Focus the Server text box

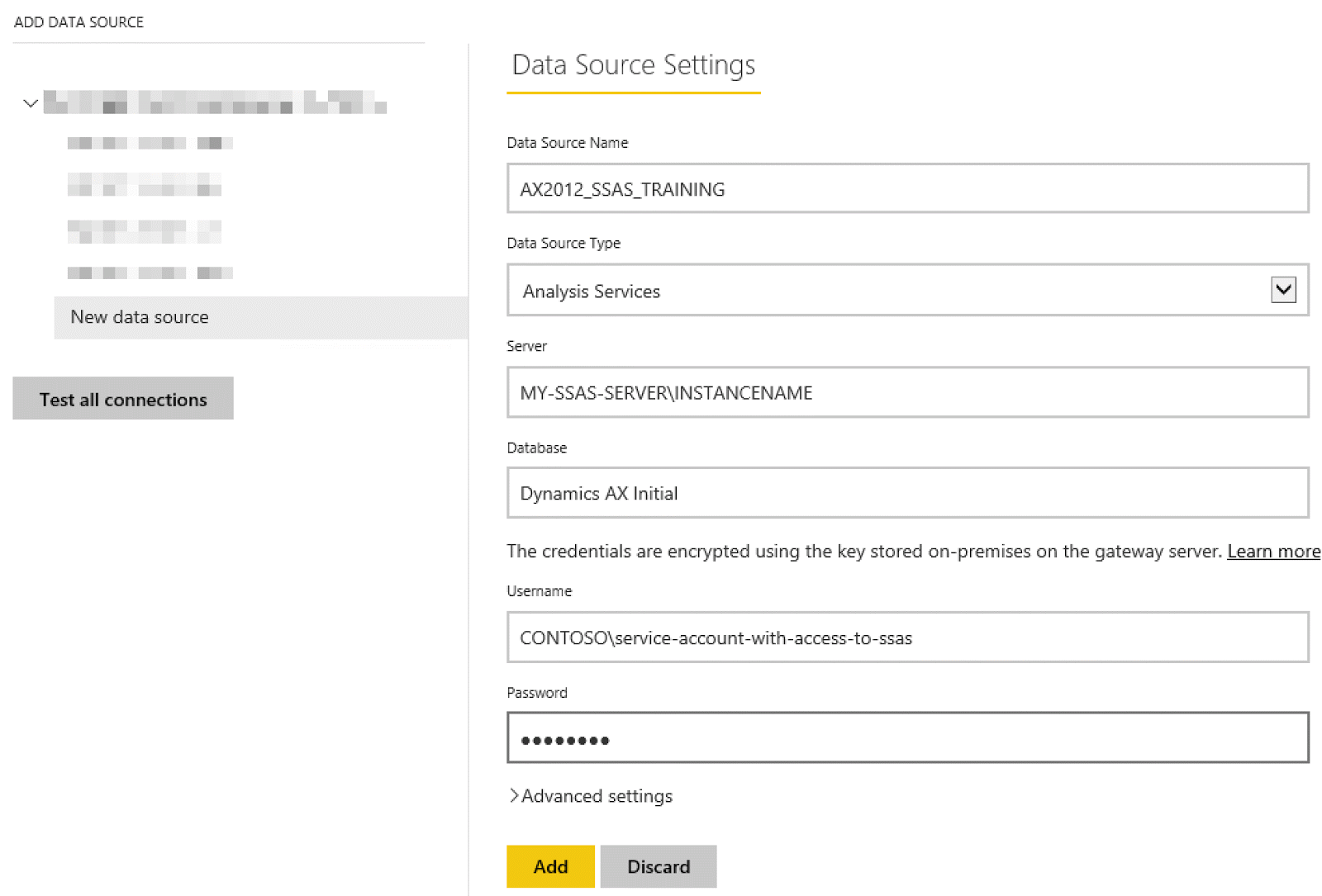point(906,392)
